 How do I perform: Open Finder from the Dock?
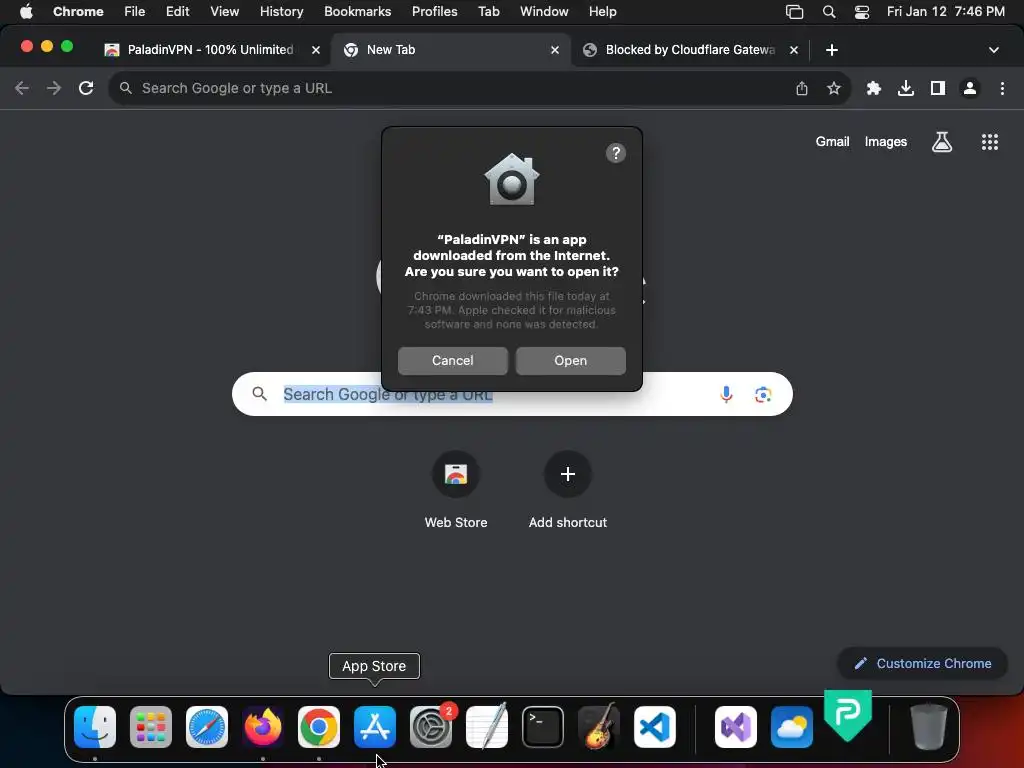pos(95,727)
